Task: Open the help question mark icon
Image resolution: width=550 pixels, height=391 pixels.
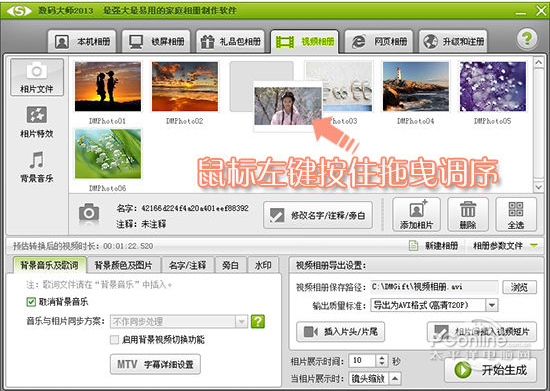Action: (526, 39)
